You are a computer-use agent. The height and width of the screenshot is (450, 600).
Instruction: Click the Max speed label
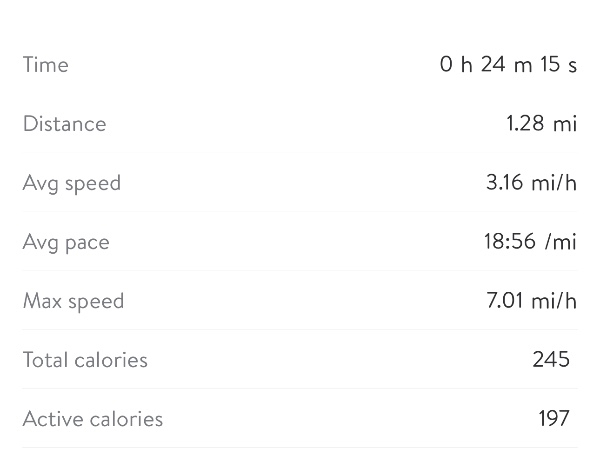pos(73,301)
